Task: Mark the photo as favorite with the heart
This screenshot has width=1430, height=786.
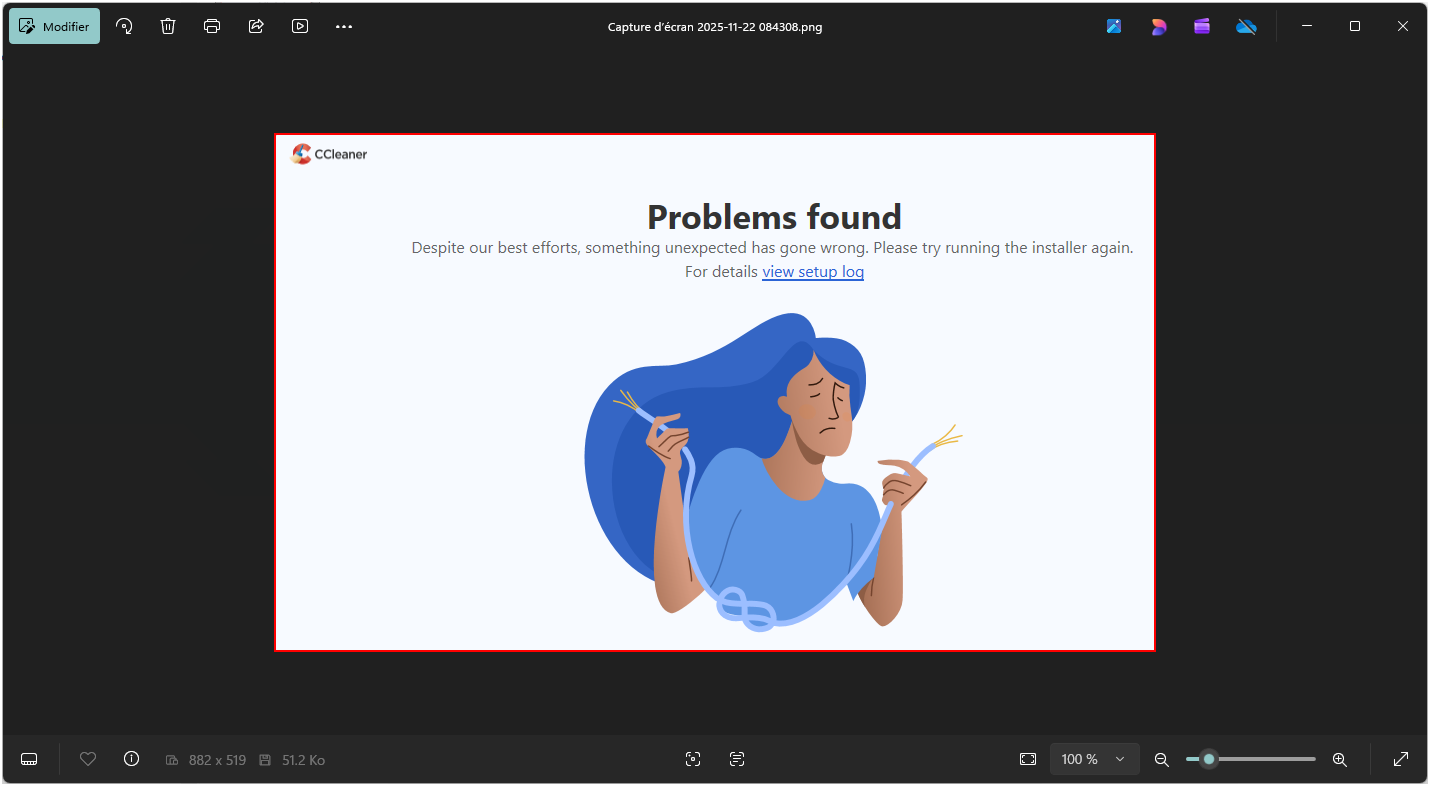Action: click(x=88, y=759)
